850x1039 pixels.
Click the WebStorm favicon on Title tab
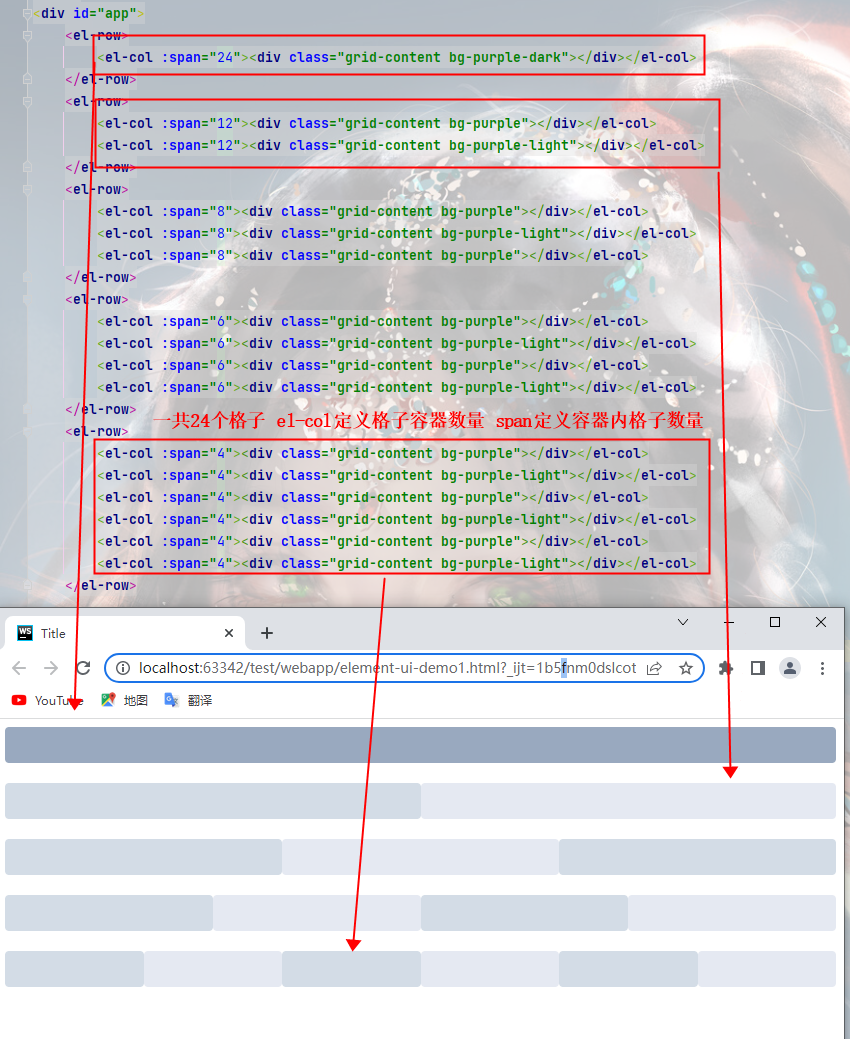pyautogui.click(x=25, y=633)
